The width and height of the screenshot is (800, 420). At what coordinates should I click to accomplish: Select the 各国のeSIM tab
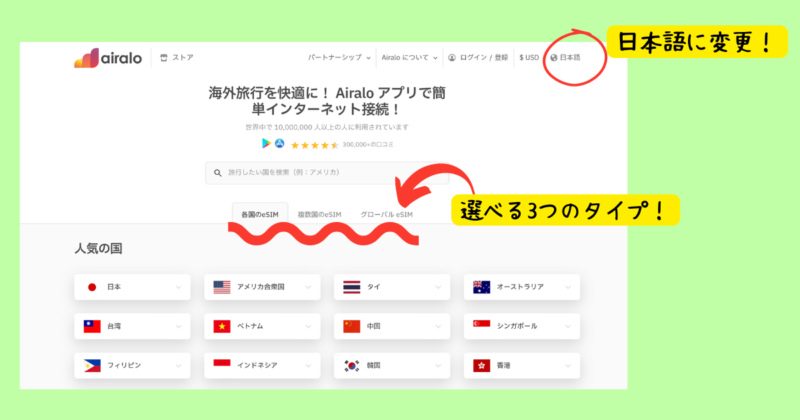tap(260, 214)
